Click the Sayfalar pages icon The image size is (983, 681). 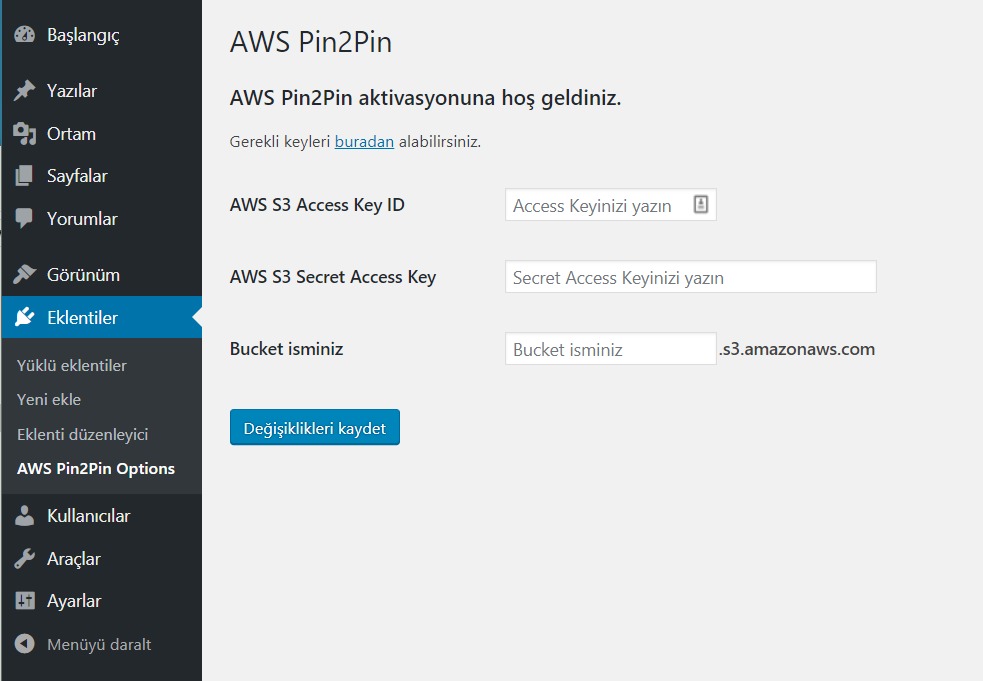24,176
